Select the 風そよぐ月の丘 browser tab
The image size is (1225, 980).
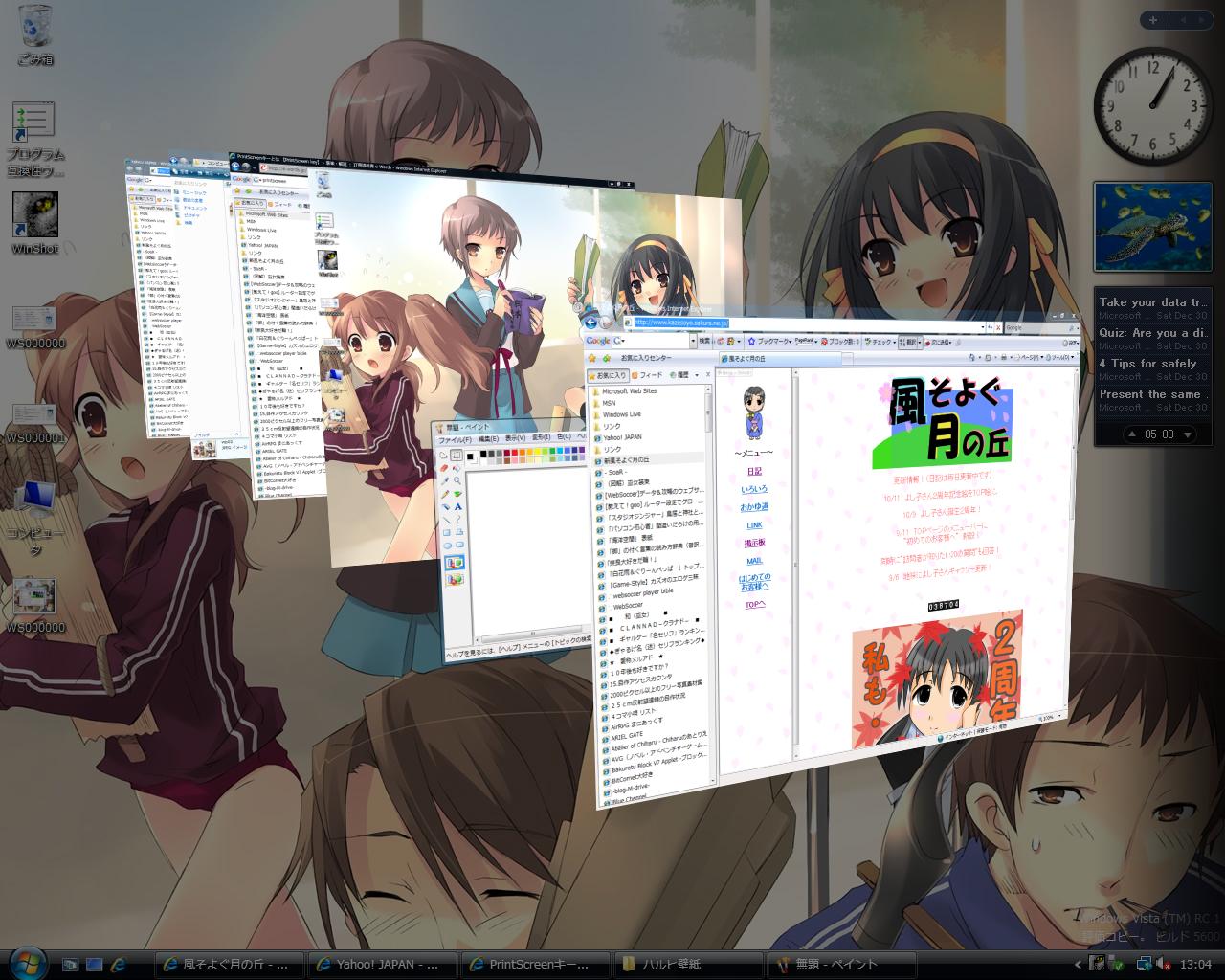pyautogui.click(x=781, y=359)
